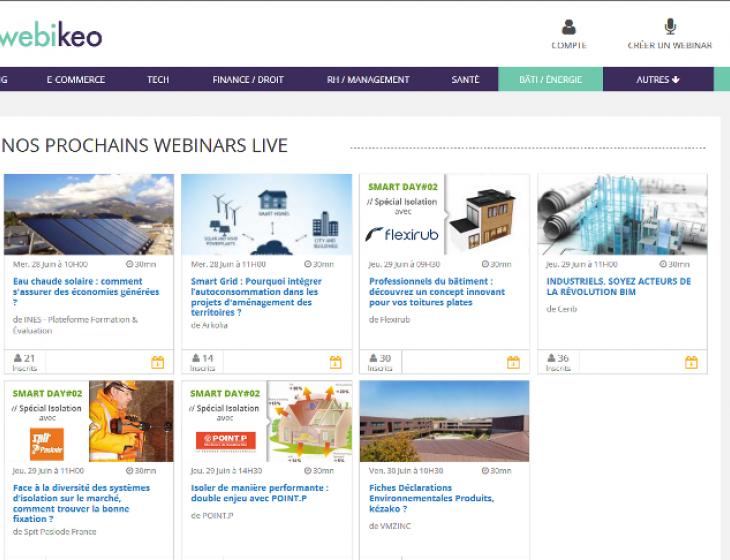730x560 pixels.
Task: Open the RH / Management category
Action: point(368,80)
